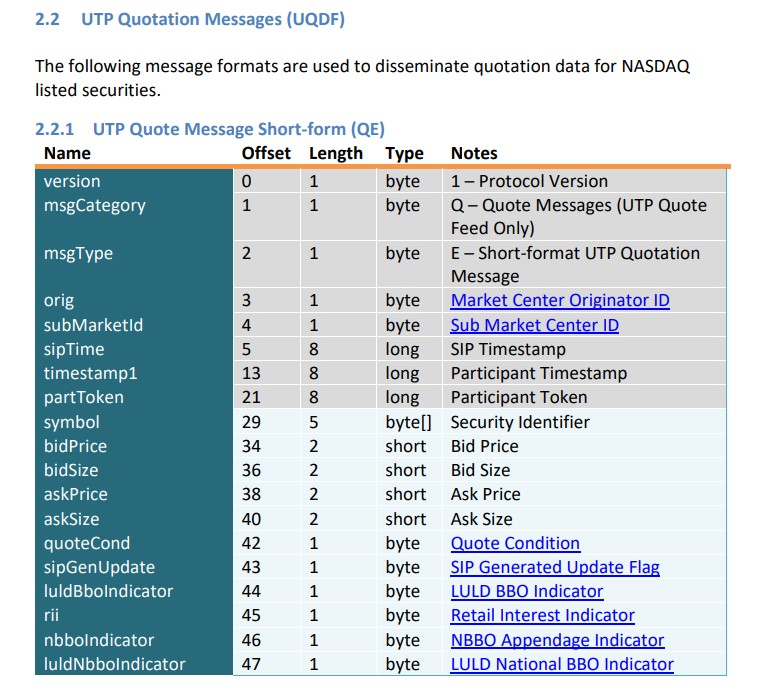Image resolution: width=757 pixels, height=696 pixels.
Task: Open the Retail Interest Indicator link
Action: pyautogui.click(x=542, y=615)
